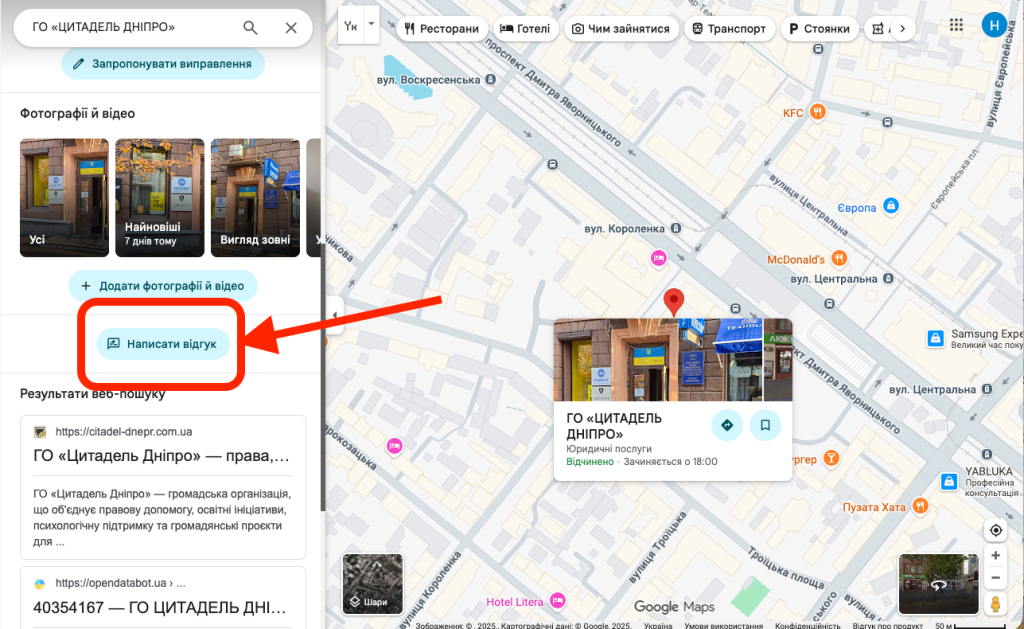This screenshot has width=1024, height=629.
Task: Save place using the bookmark icon
Action: pos(765,425)
